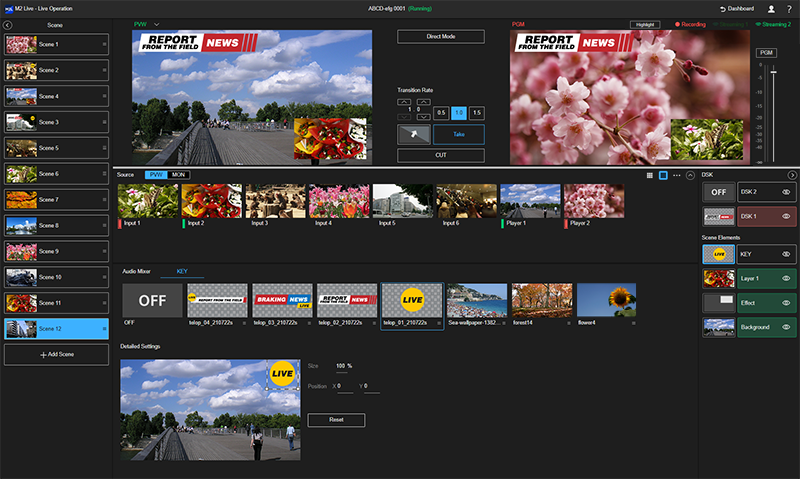Click the Streaming 2 status indicator
Viewport: 800px width, 479px height.
click(773, 24)
